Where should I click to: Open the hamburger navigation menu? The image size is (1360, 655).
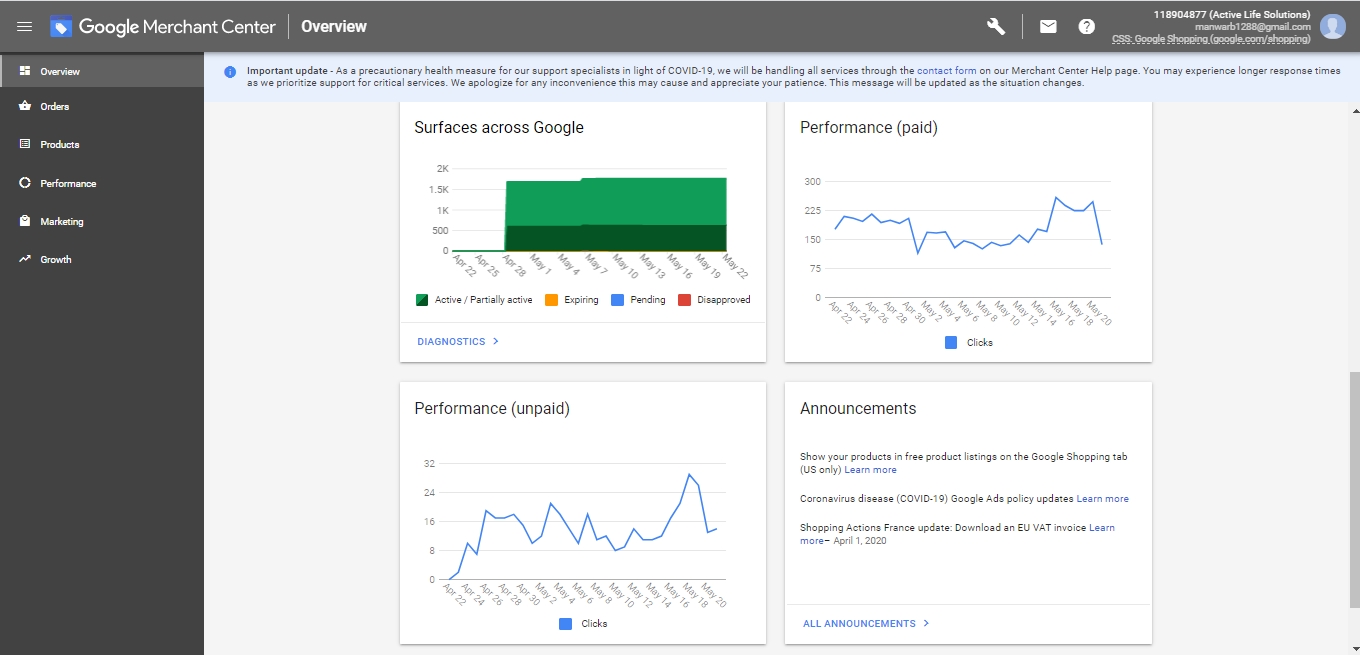point(25,27)
